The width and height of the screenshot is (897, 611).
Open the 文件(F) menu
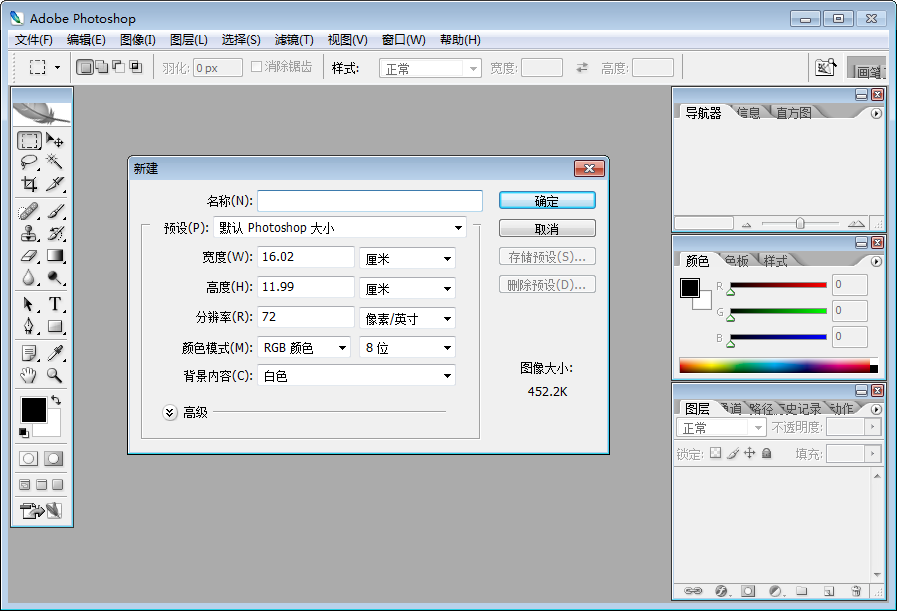[34, 39]
